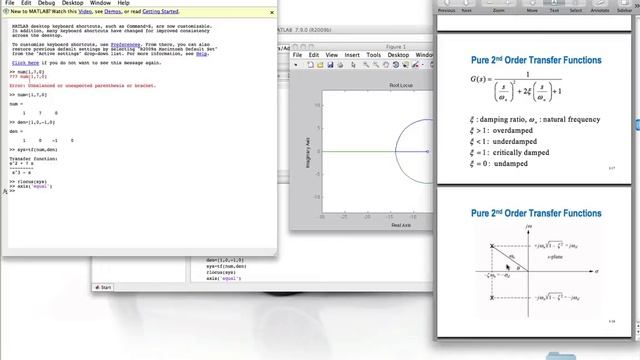
Task: Select the Rotate 3D tool
Action: [396, 65]
